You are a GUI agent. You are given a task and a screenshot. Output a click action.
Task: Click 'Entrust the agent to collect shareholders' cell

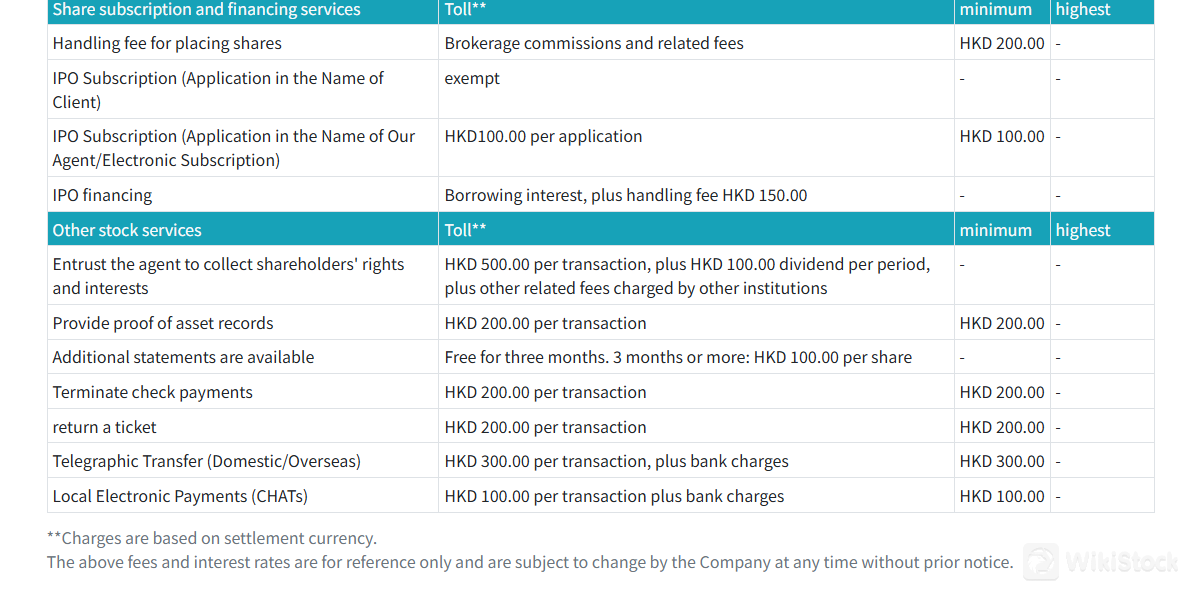click(x=243, y=276)
